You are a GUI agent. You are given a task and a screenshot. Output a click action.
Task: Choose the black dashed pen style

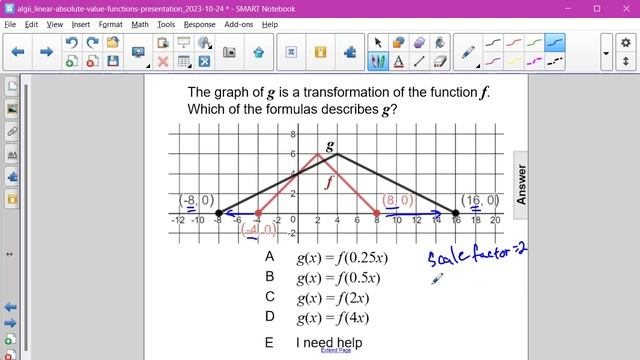coord(555,62)
